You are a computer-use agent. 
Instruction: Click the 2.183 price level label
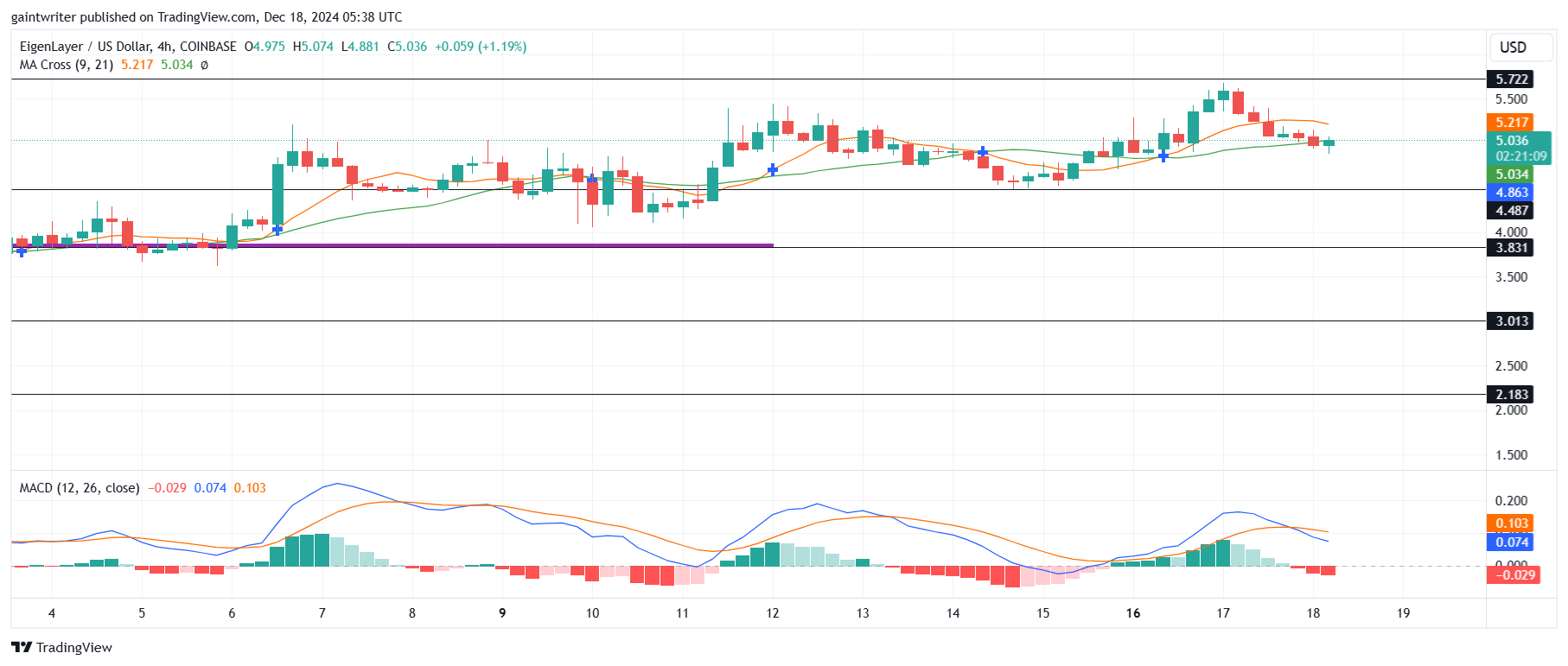[1510, 395]
